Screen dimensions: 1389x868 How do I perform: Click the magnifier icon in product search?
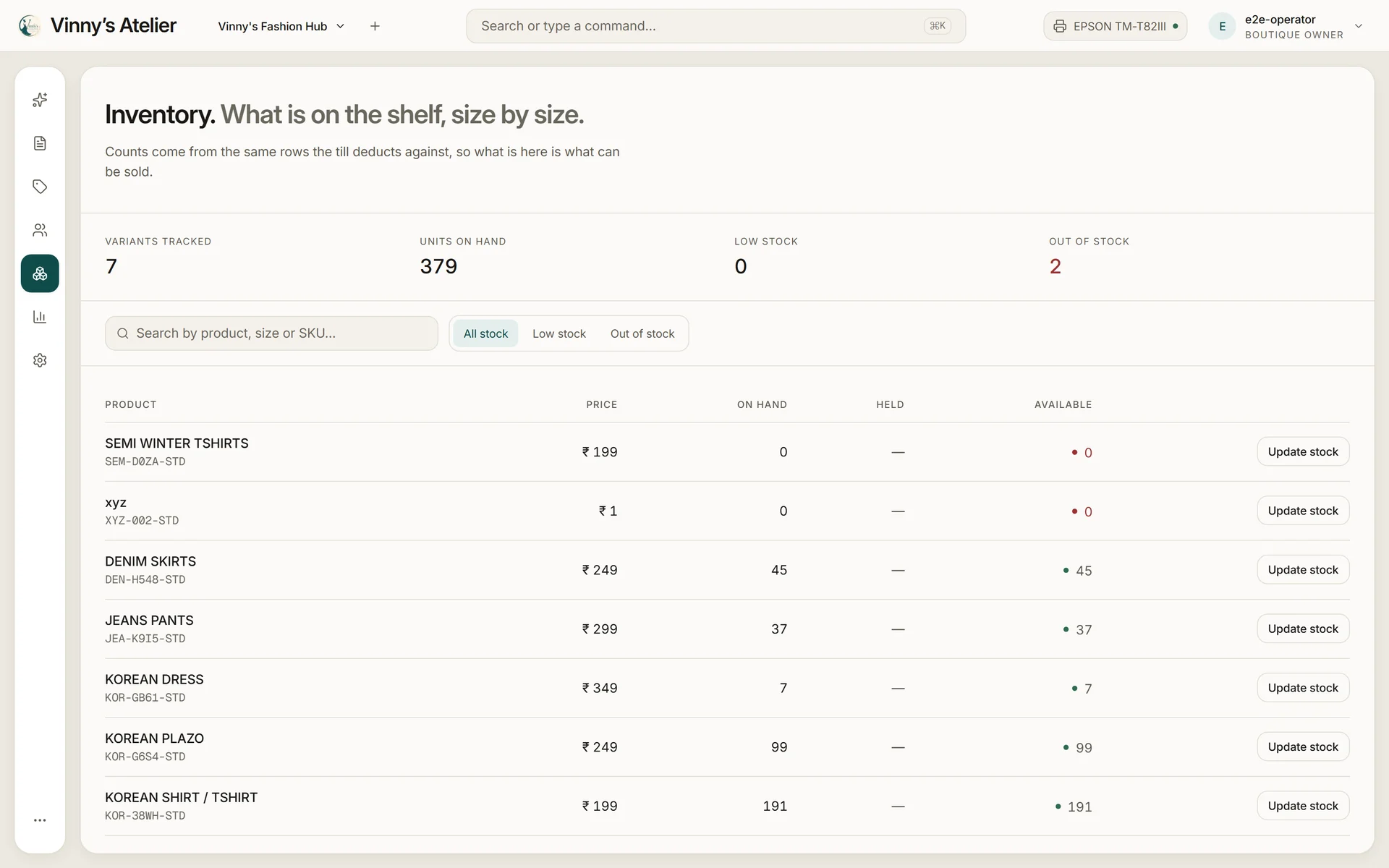tap(123, 333)
